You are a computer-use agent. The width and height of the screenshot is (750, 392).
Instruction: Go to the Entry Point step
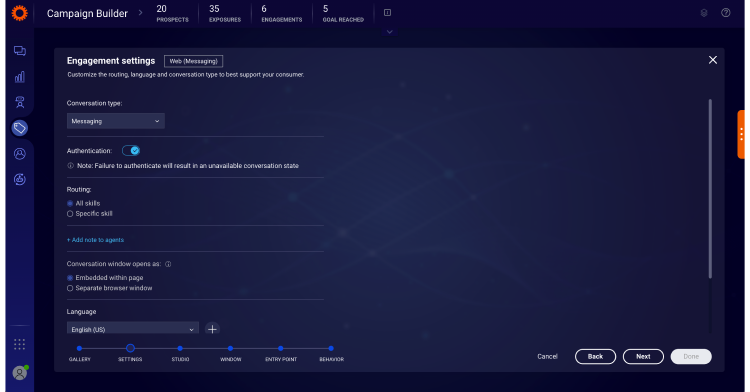click(x=281, y=348)
